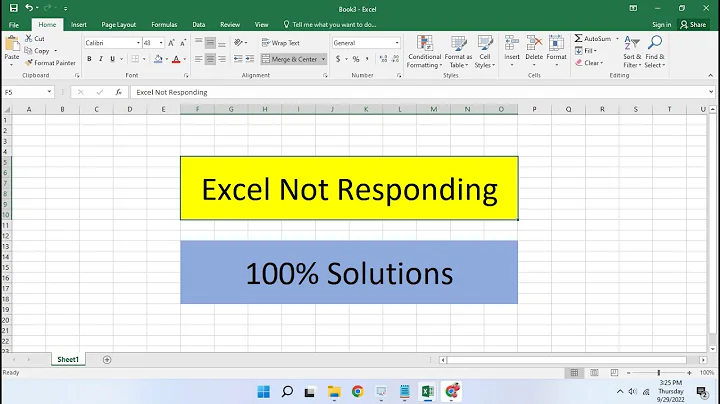Click the Insert Function fx icon
720x404 pixels.
click(118, 92)
